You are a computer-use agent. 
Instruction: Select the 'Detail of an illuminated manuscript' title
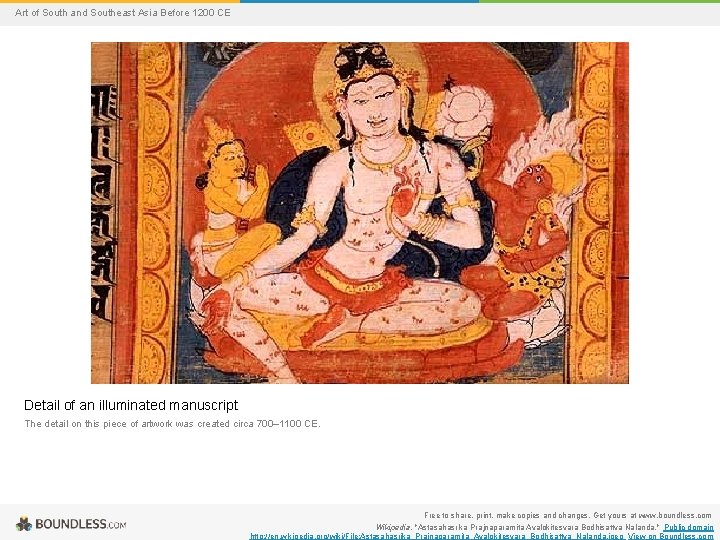click(x=131, y=405)
